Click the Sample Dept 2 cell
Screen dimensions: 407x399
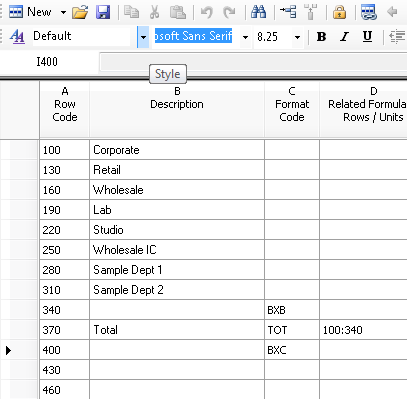(x=177, y=290)
